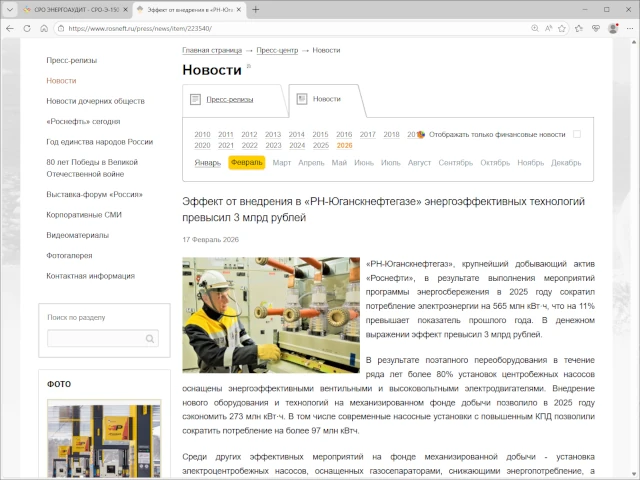
Task: Open a new browser tab
Action: tap(256, 9)
